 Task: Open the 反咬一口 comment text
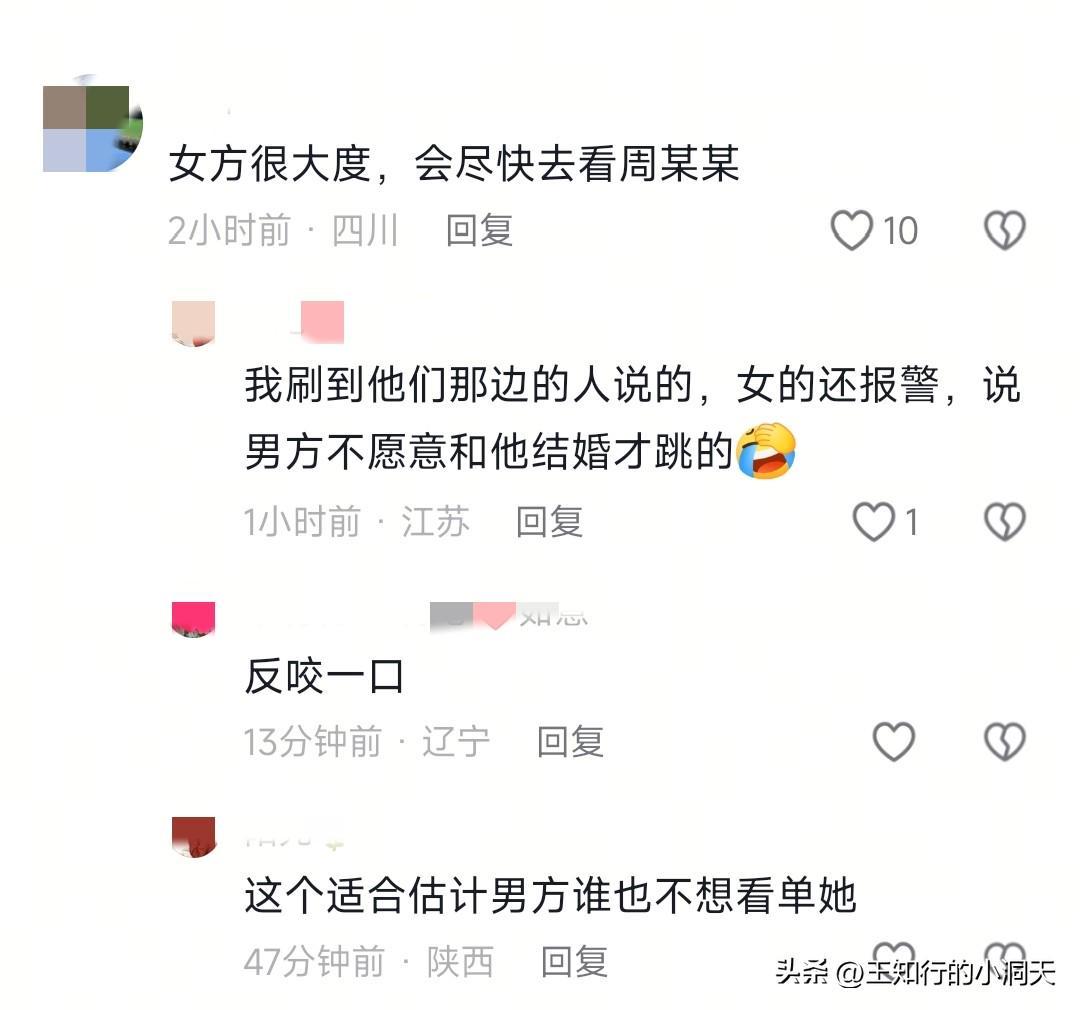(324, 677)
